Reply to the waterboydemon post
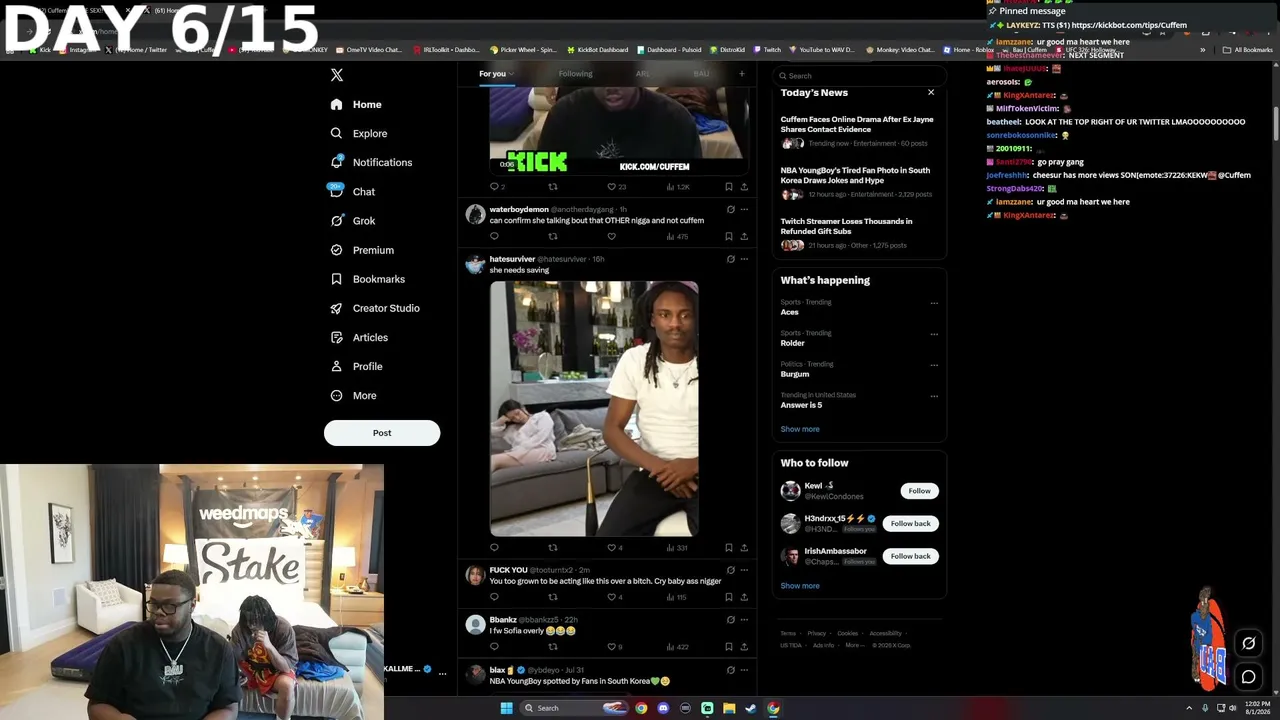 494,237
